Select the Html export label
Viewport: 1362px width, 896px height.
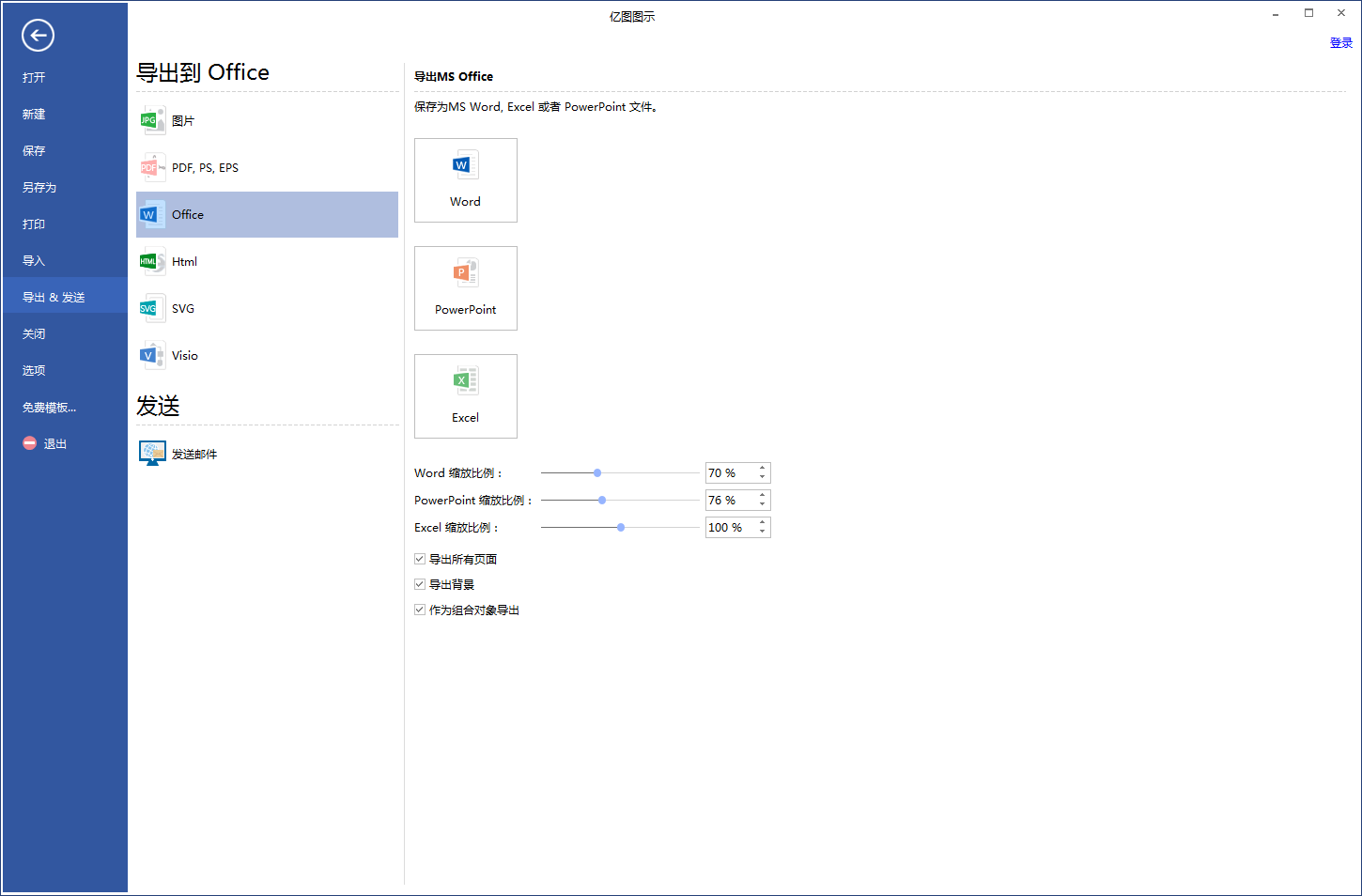click(184, 262)
